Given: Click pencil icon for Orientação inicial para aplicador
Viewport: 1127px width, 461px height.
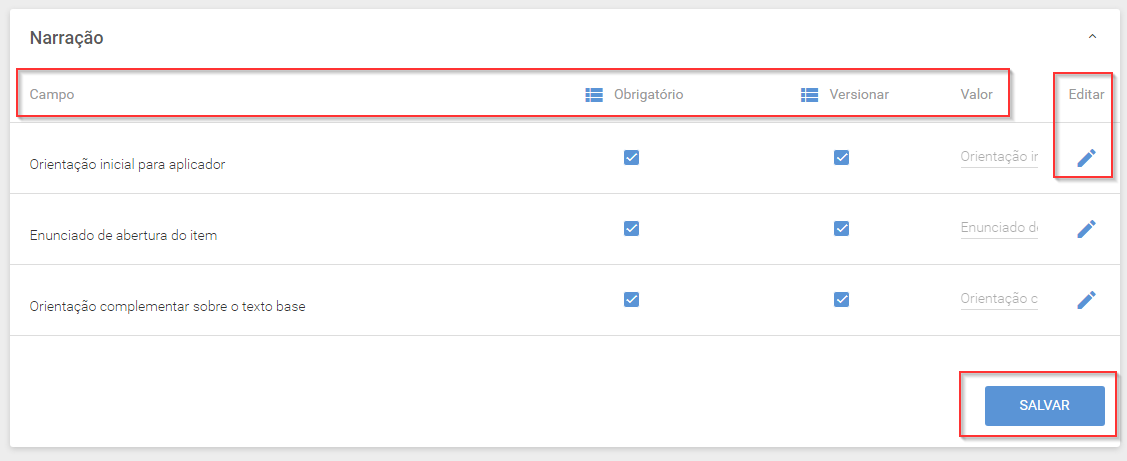Looking at the screenshot, I should (1086, 158).
